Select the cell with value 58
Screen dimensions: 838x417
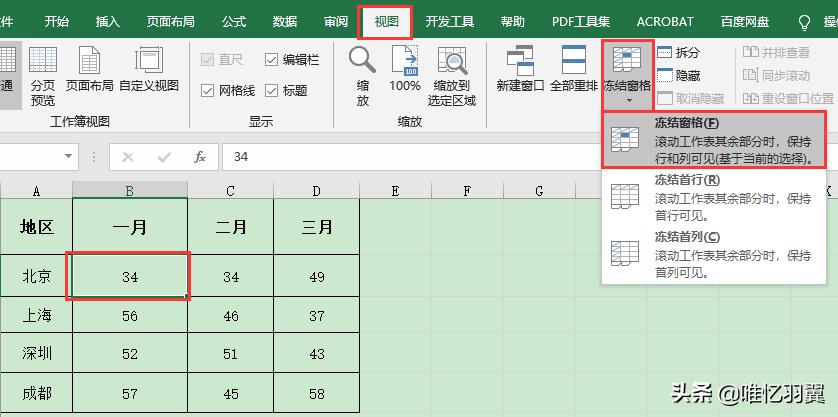(316, 393)
